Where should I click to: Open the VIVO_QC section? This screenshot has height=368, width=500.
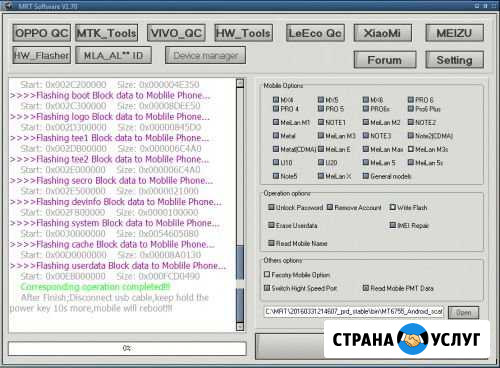[x=176, y=33]
